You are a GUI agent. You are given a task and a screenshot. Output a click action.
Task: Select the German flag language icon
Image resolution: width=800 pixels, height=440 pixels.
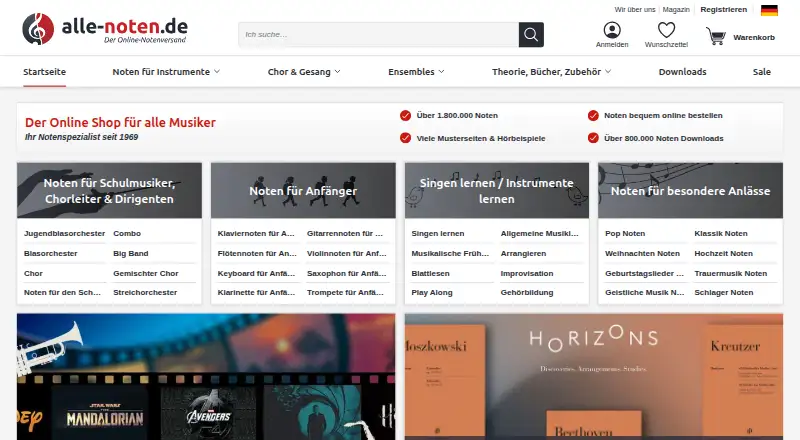pos(769,10)
